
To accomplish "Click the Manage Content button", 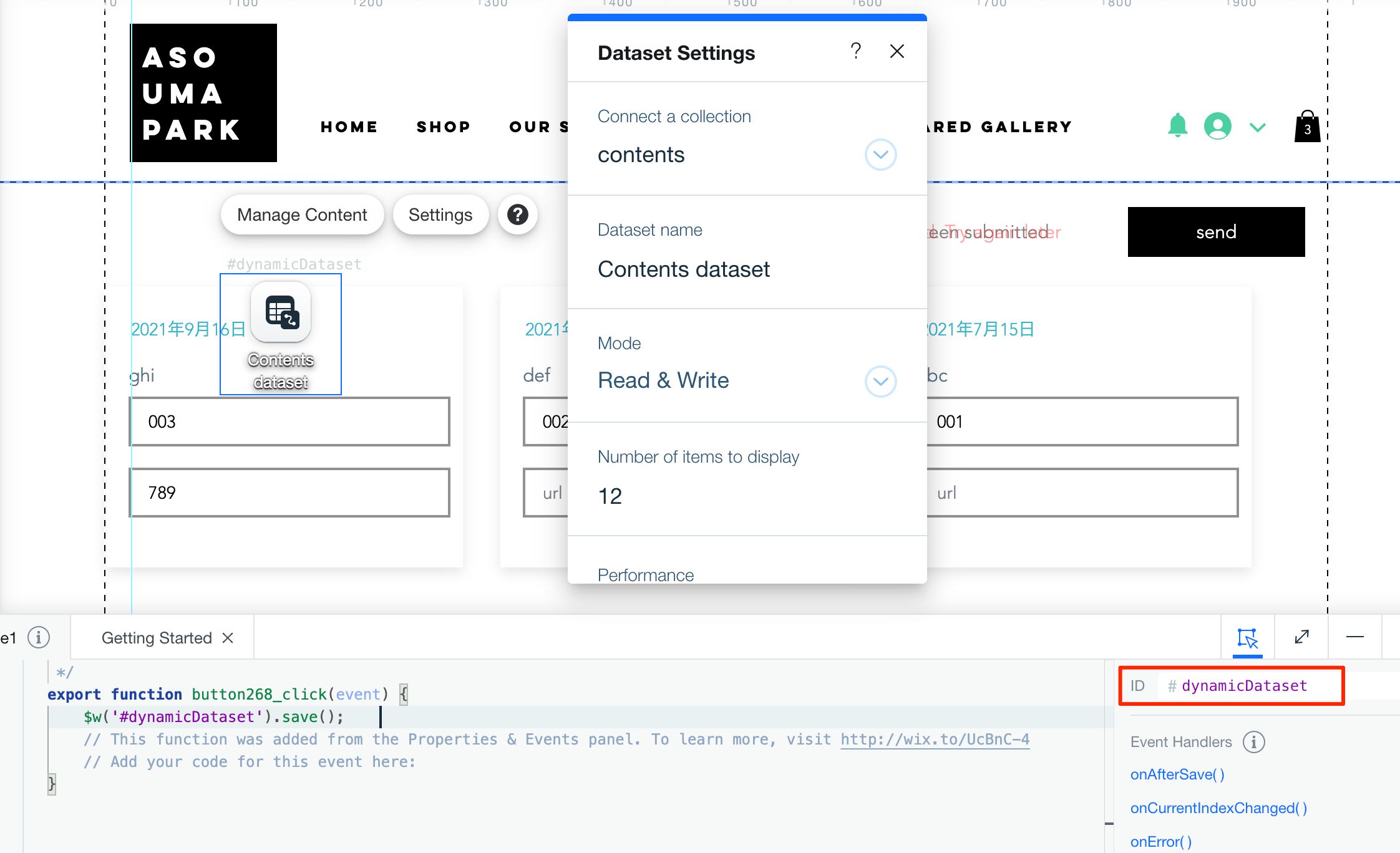I will (302, 214).
